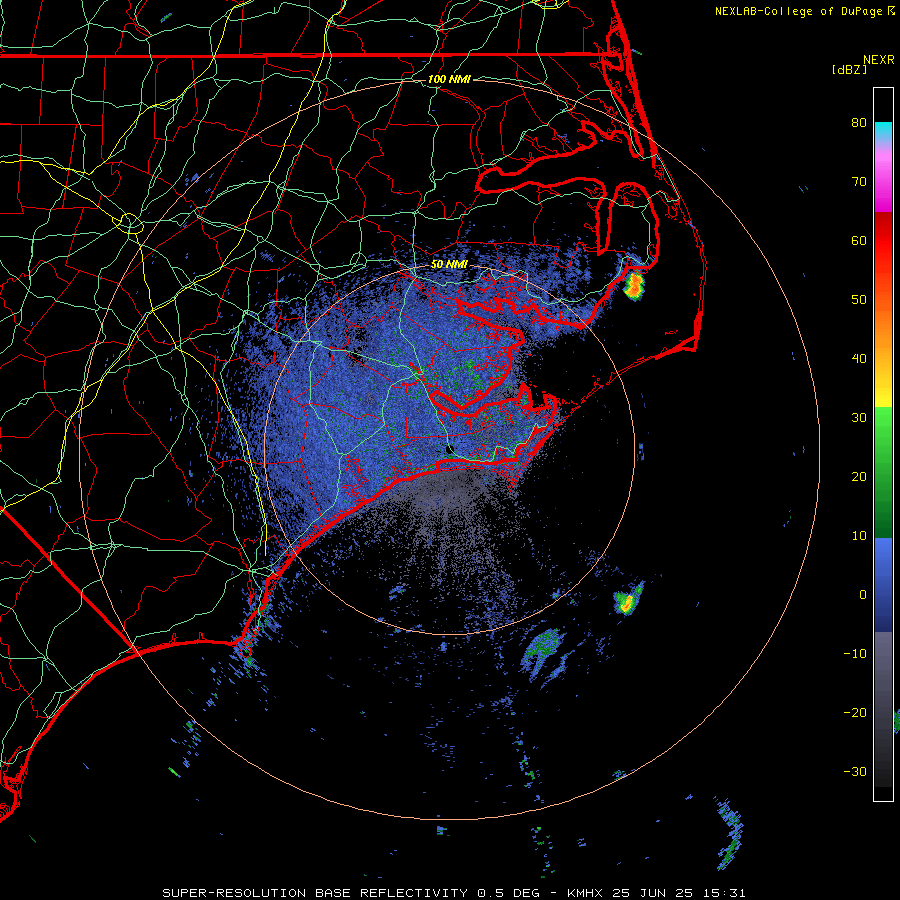Click the -10 value on the dBZ scale
The width and height of the screenshot is (900, 900).
(x=855, y=653)
